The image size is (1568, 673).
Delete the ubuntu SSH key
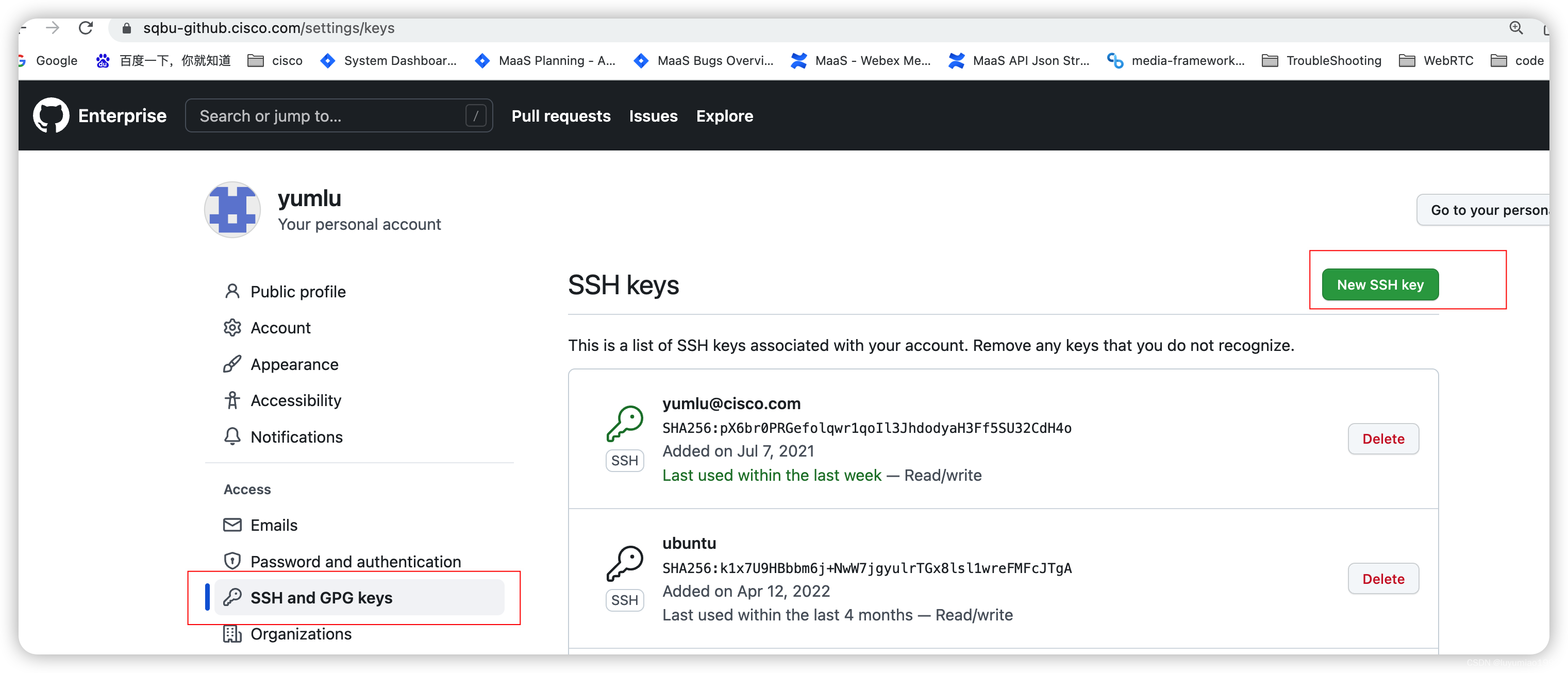pyautogui.click(x=1383, y=578)
